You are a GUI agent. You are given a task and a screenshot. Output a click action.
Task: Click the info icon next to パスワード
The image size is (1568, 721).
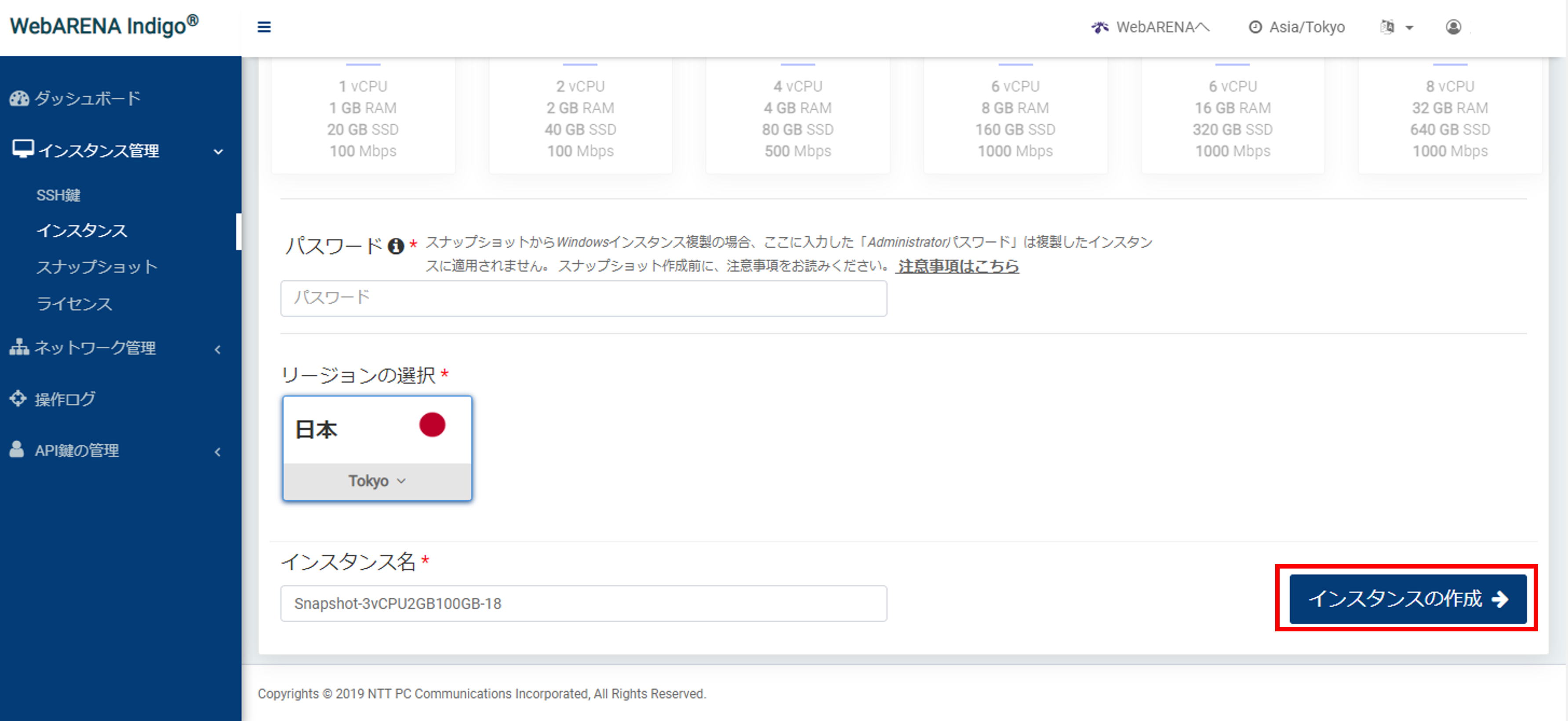[396, 245]
